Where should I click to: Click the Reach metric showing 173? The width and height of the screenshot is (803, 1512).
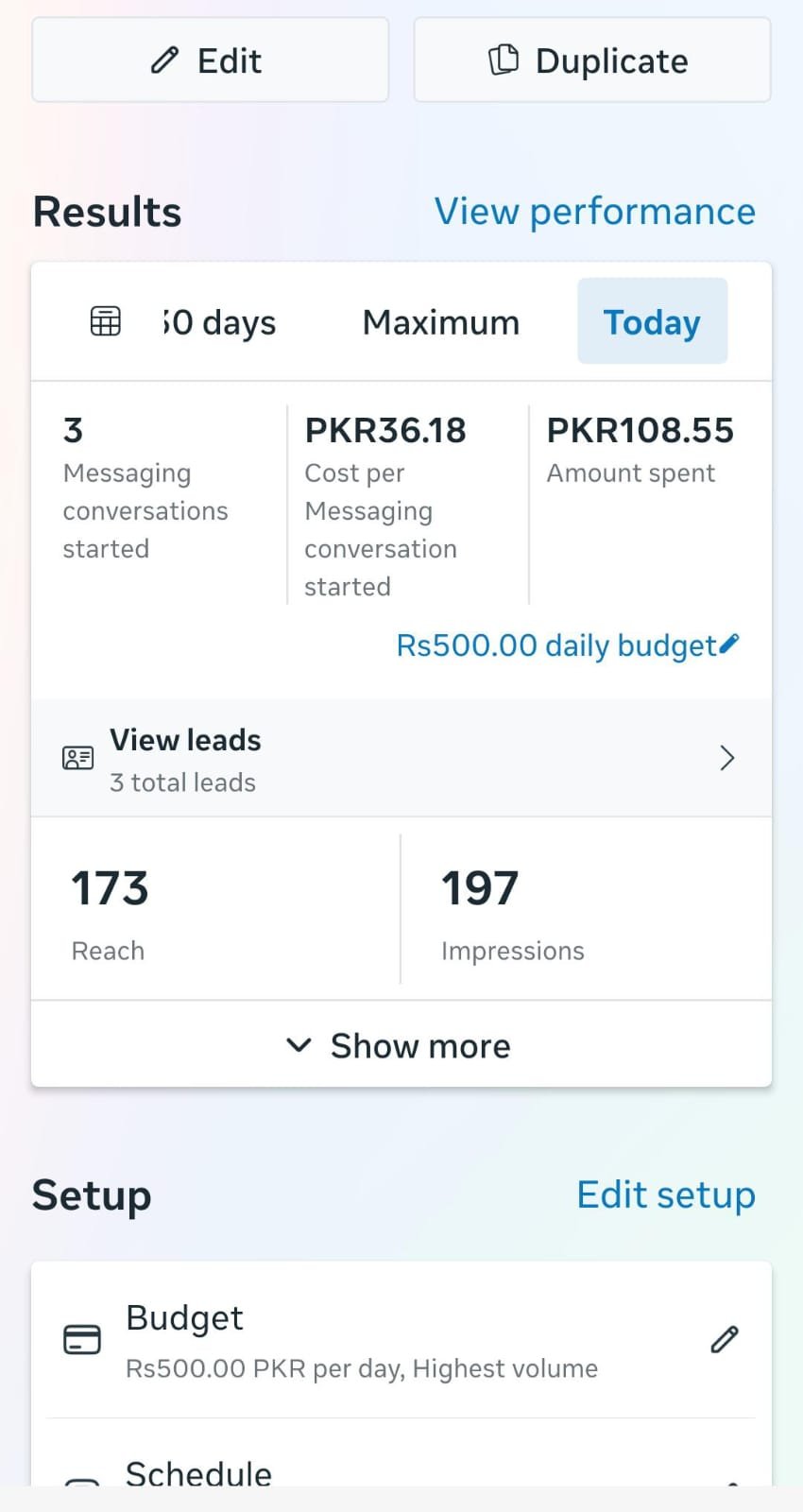pos(108,907)
